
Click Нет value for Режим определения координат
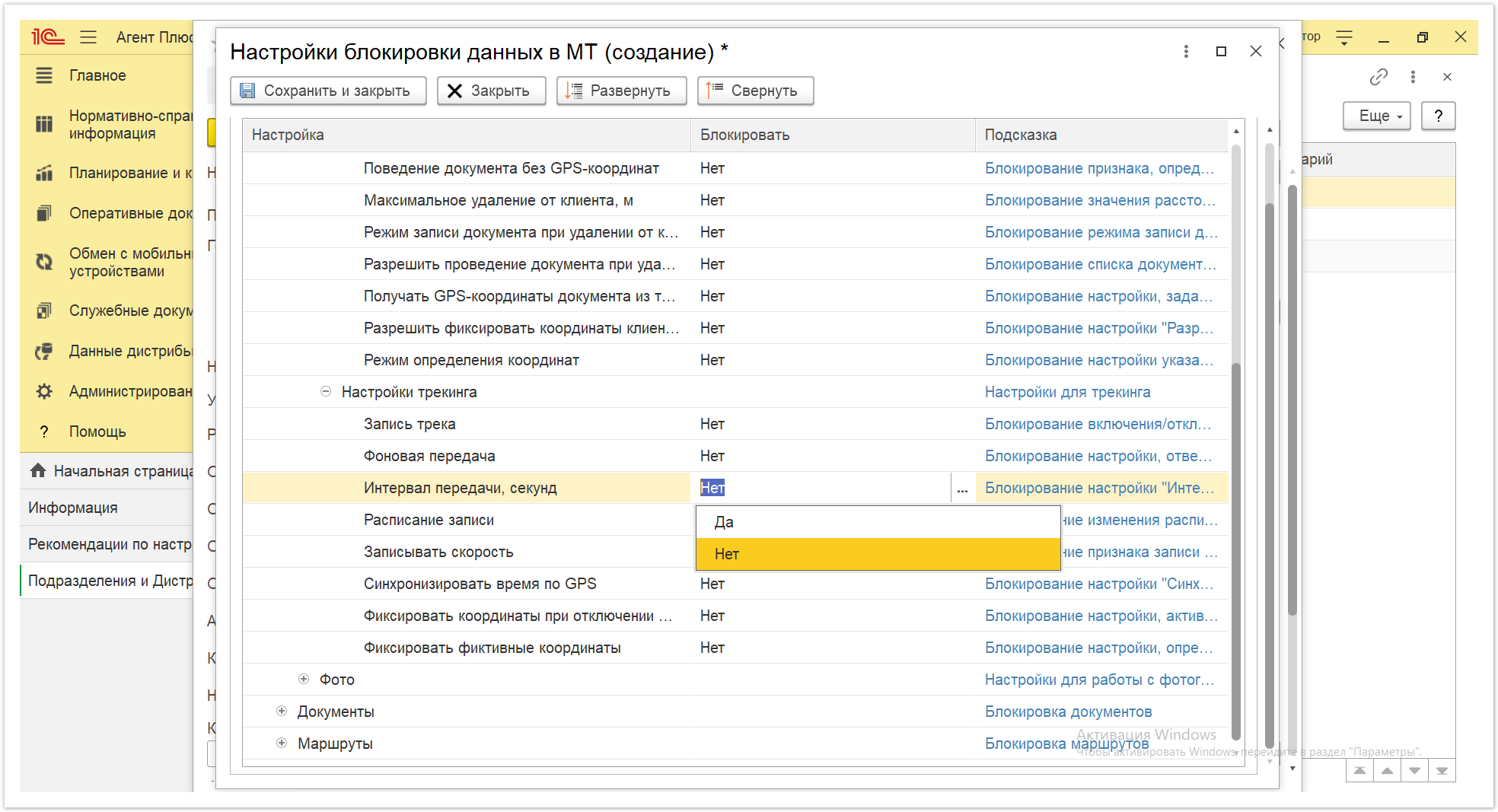click(x=712, y=360)
